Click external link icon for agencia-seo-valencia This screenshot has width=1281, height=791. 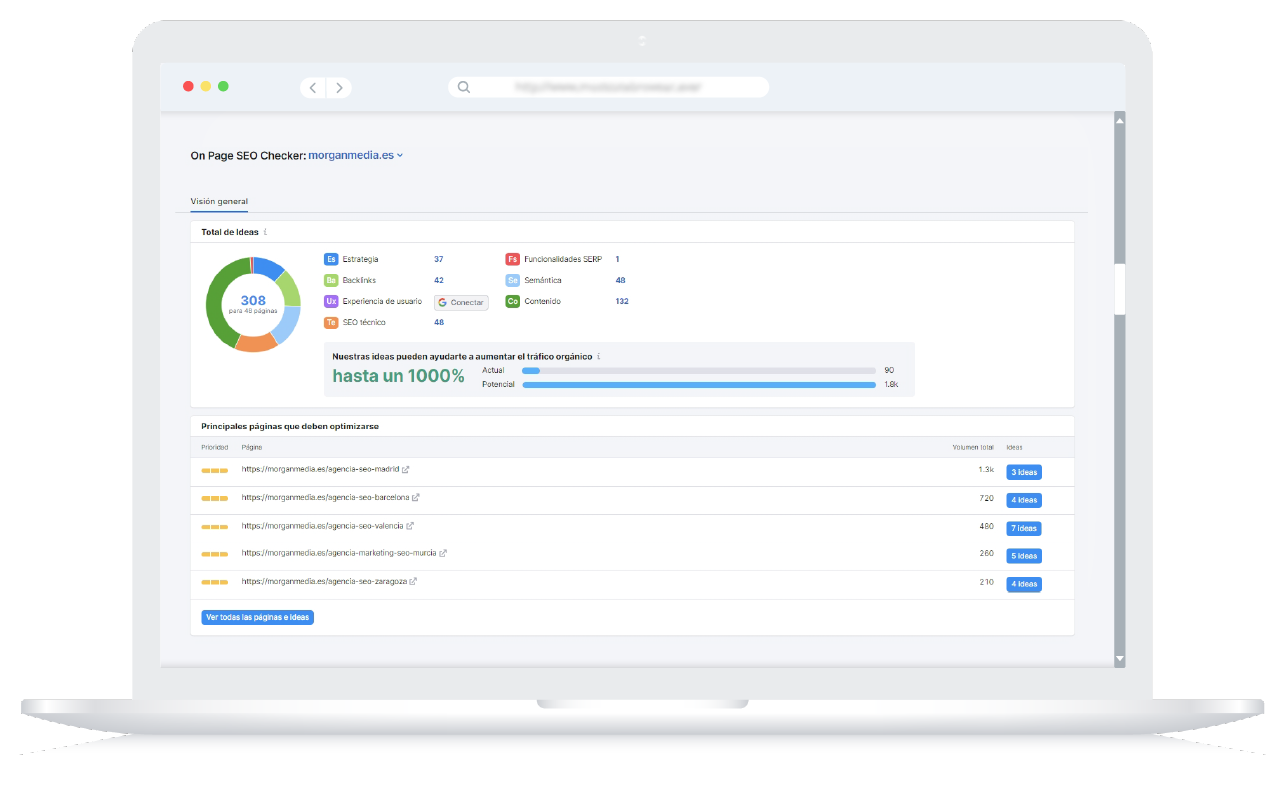coord(410,525)
